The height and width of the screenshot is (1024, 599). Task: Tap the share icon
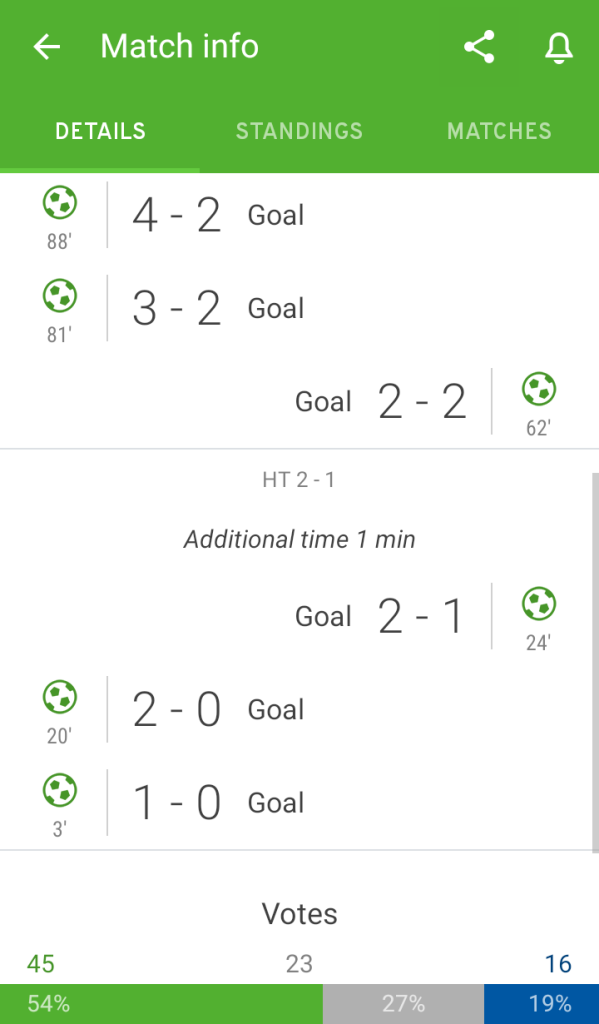click(x=479, y=47)
